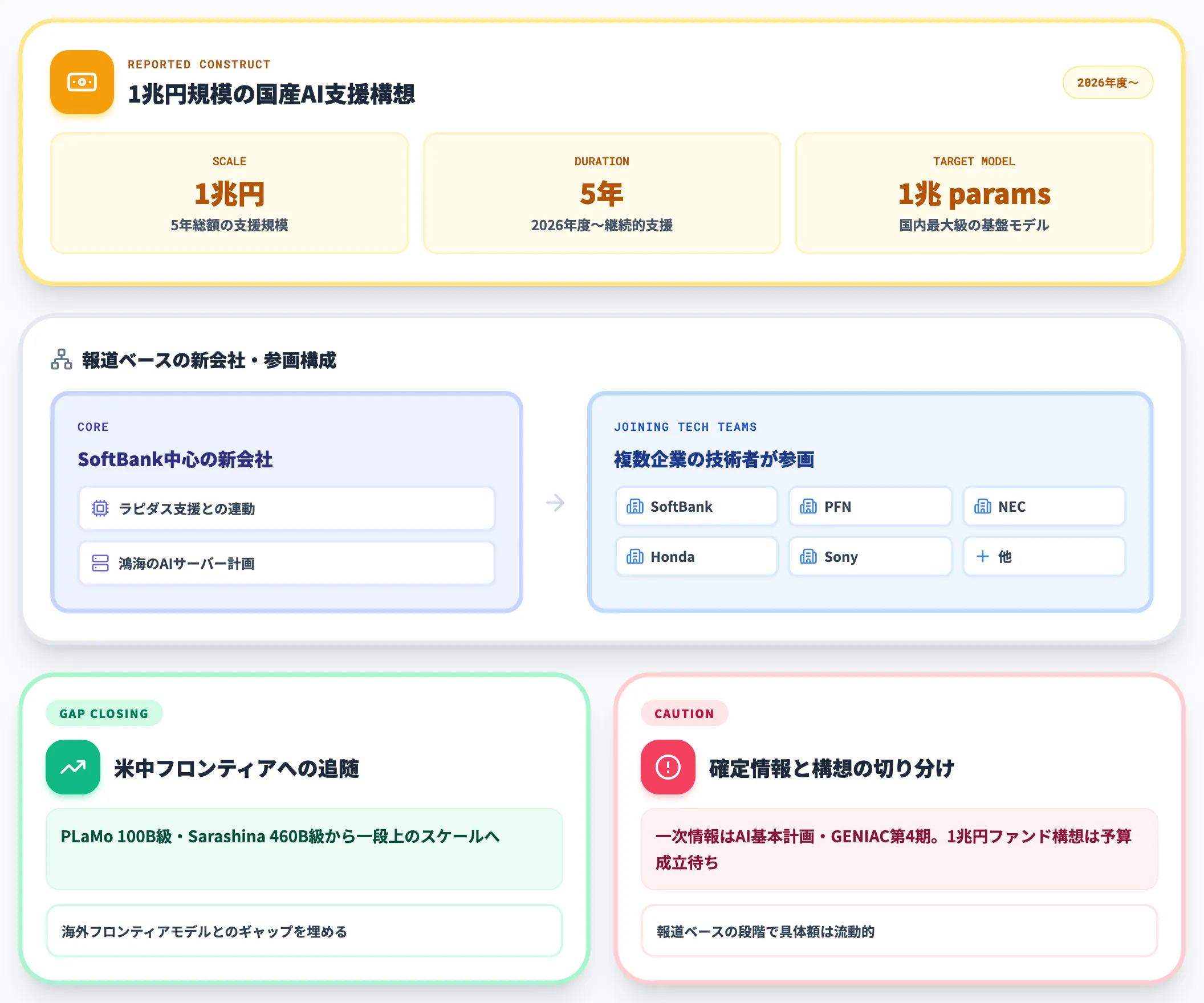Click the building icon next to SoftBank
The image size is (1204, 1003).
tap(634, 506)
